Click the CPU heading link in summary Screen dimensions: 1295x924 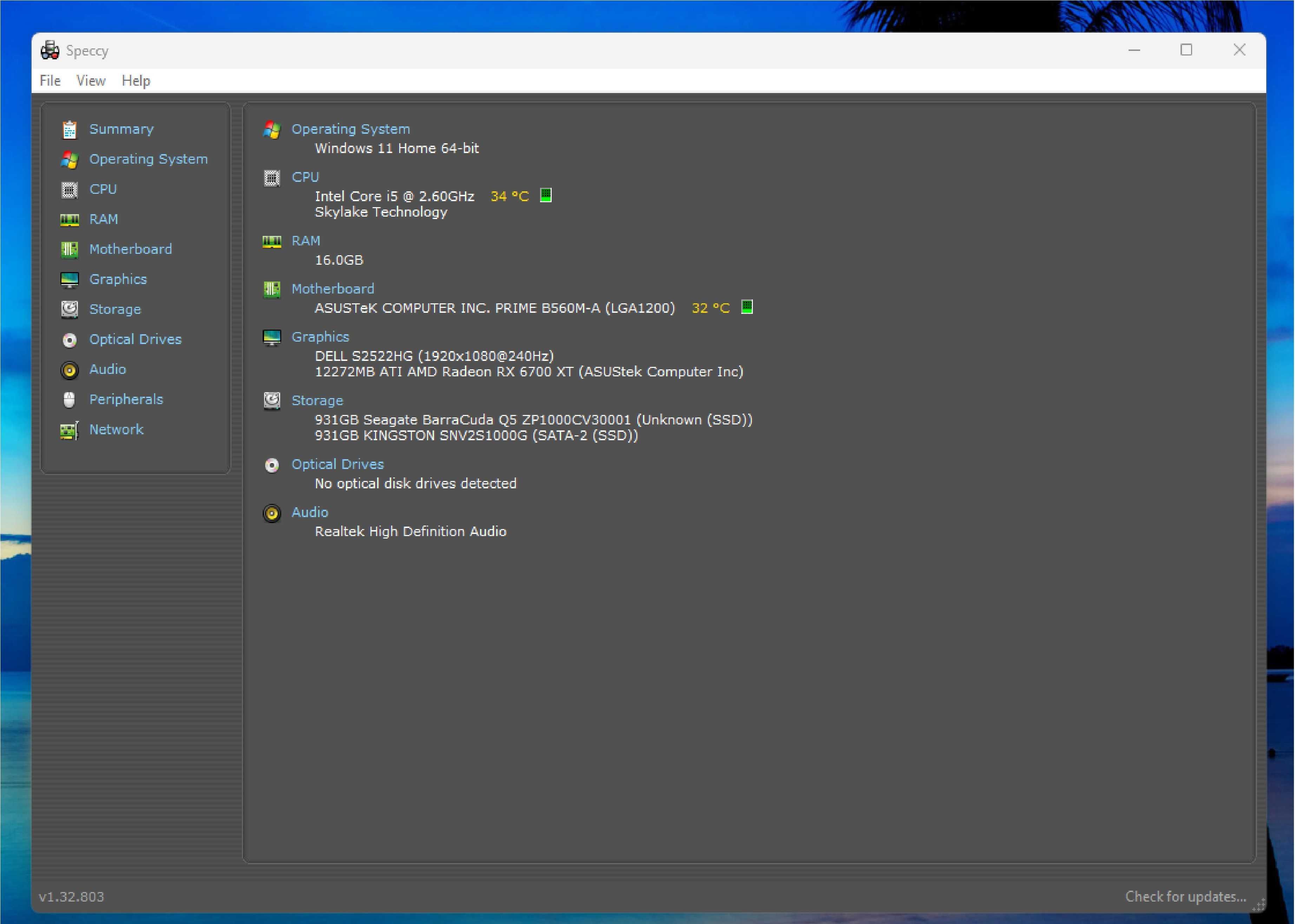(x=305, y=177)
